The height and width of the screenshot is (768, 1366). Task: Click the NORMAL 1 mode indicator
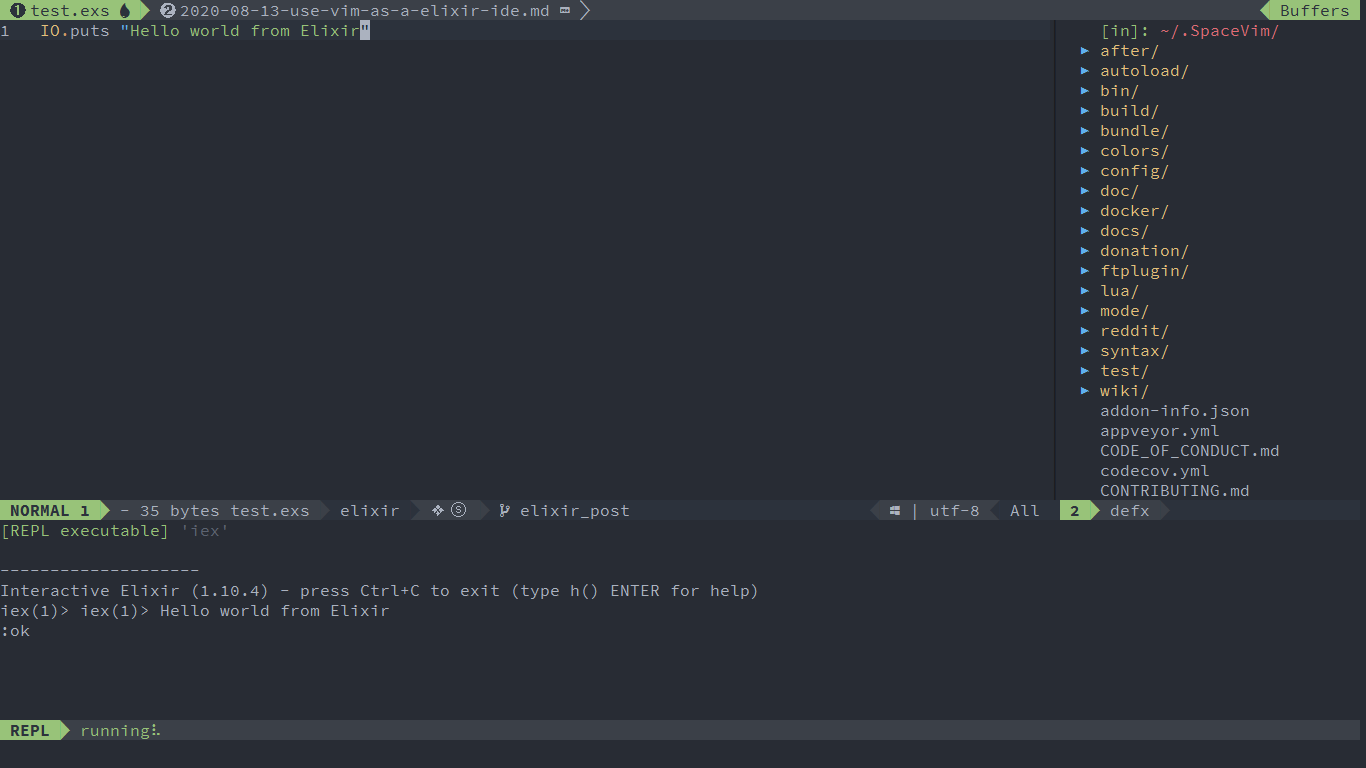[x=50, y=511]
